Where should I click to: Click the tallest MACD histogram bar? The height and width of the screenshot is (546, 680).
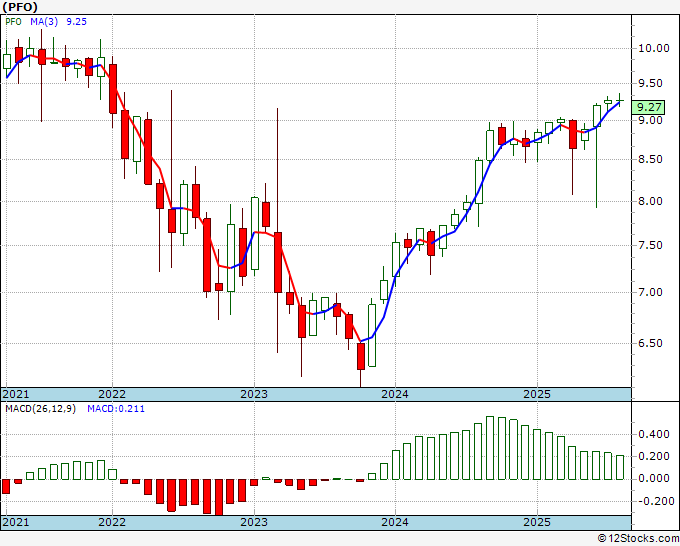point(490,448)
